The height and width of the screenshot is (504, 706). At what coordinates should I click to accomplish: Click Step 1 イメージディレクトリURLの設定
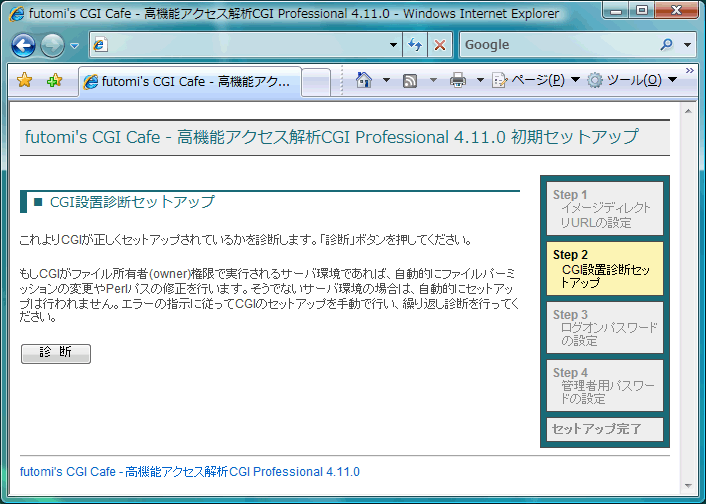[605, 209]
